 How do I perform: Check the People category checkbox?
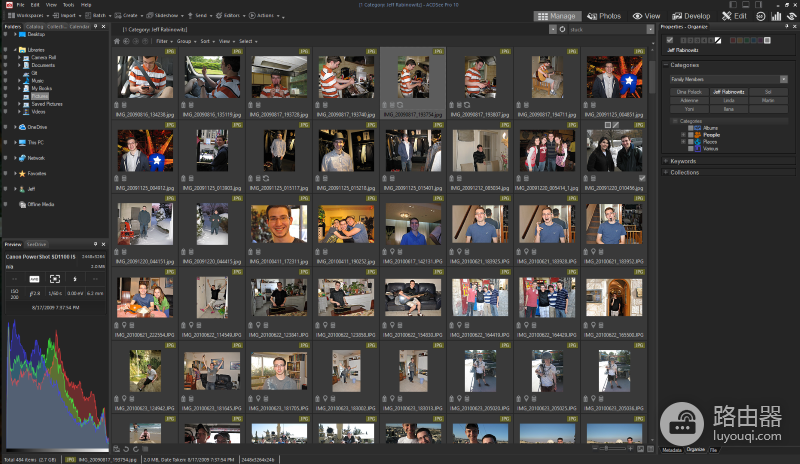690,135
